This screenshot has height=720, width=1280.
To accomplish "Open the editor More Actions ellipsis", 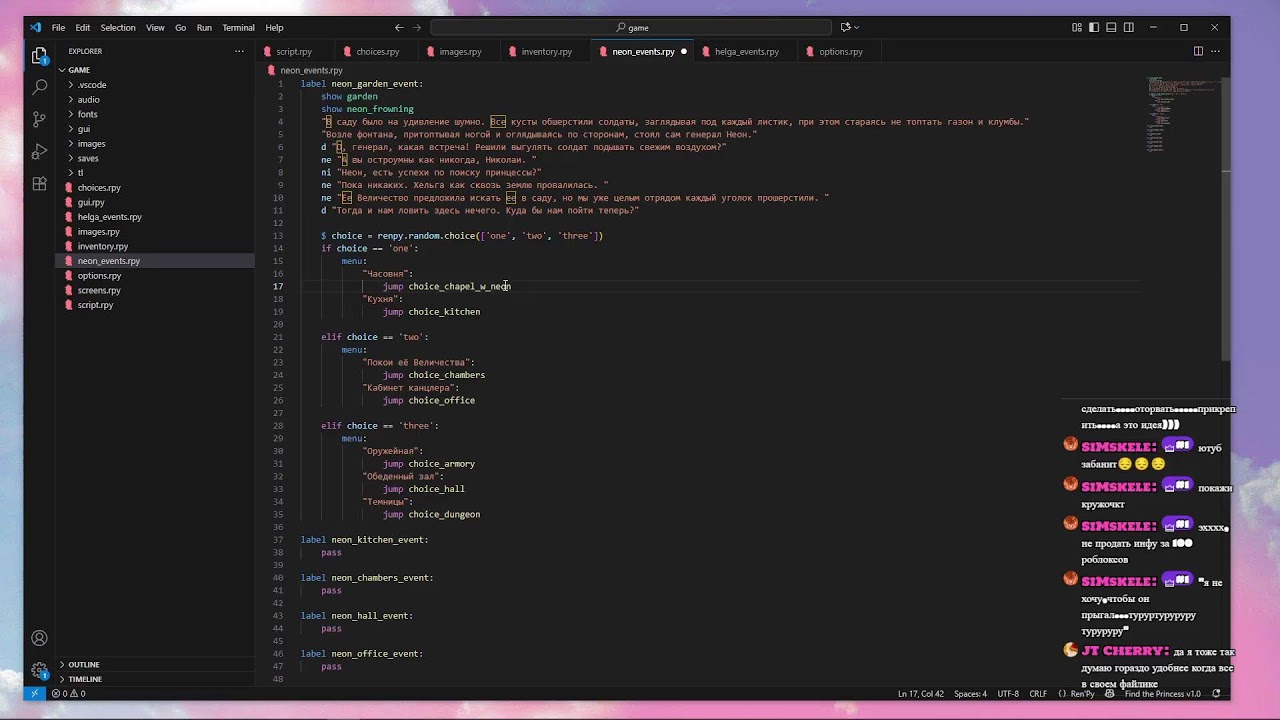I will [x=1217, y=51].
